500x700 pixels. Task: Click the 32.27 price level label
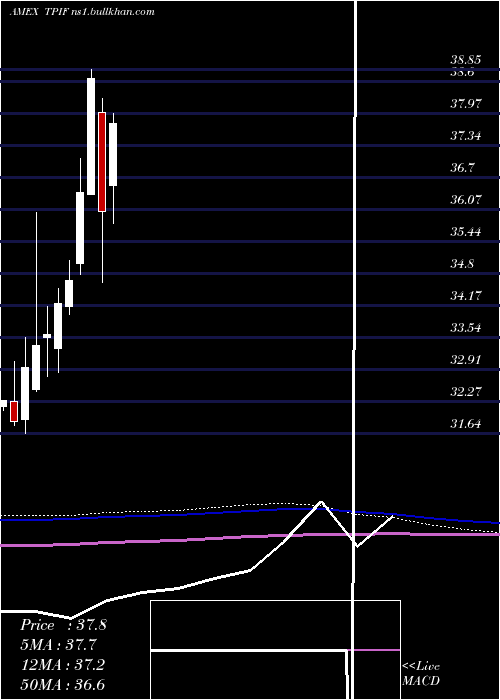click(466, 392)
